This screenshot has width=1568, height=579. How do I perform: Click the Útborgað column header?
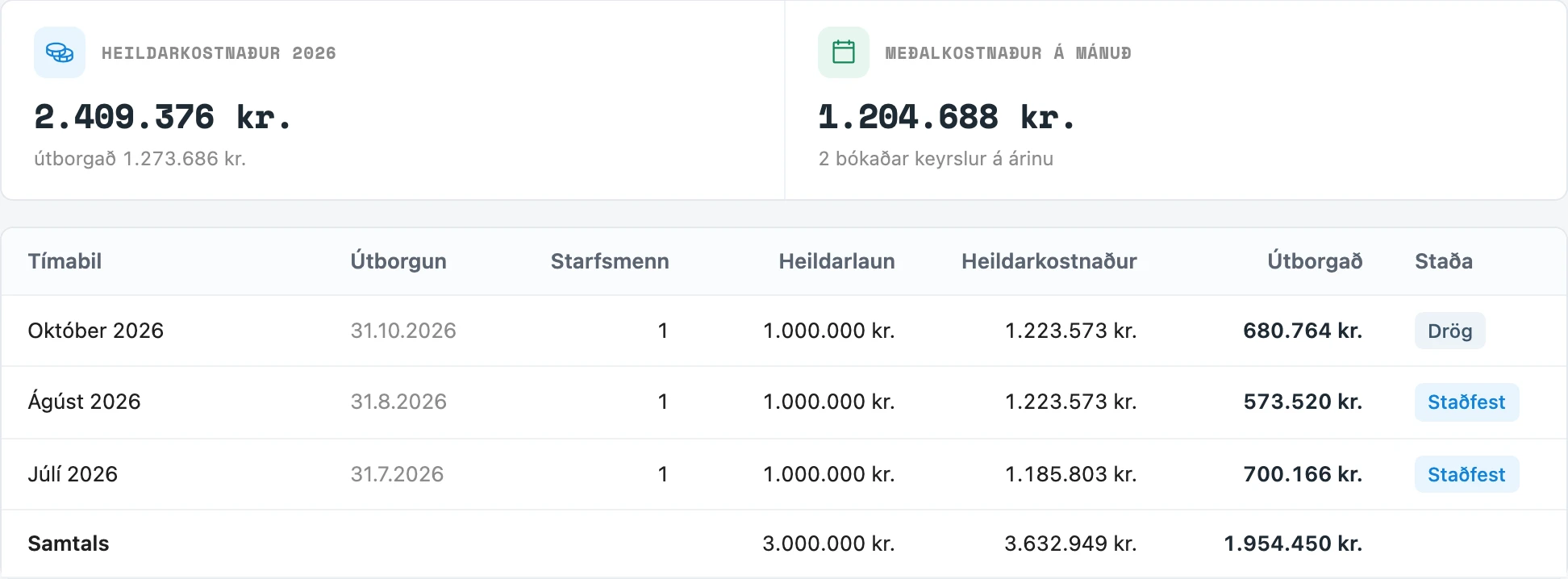click(x=1315, y=261)
